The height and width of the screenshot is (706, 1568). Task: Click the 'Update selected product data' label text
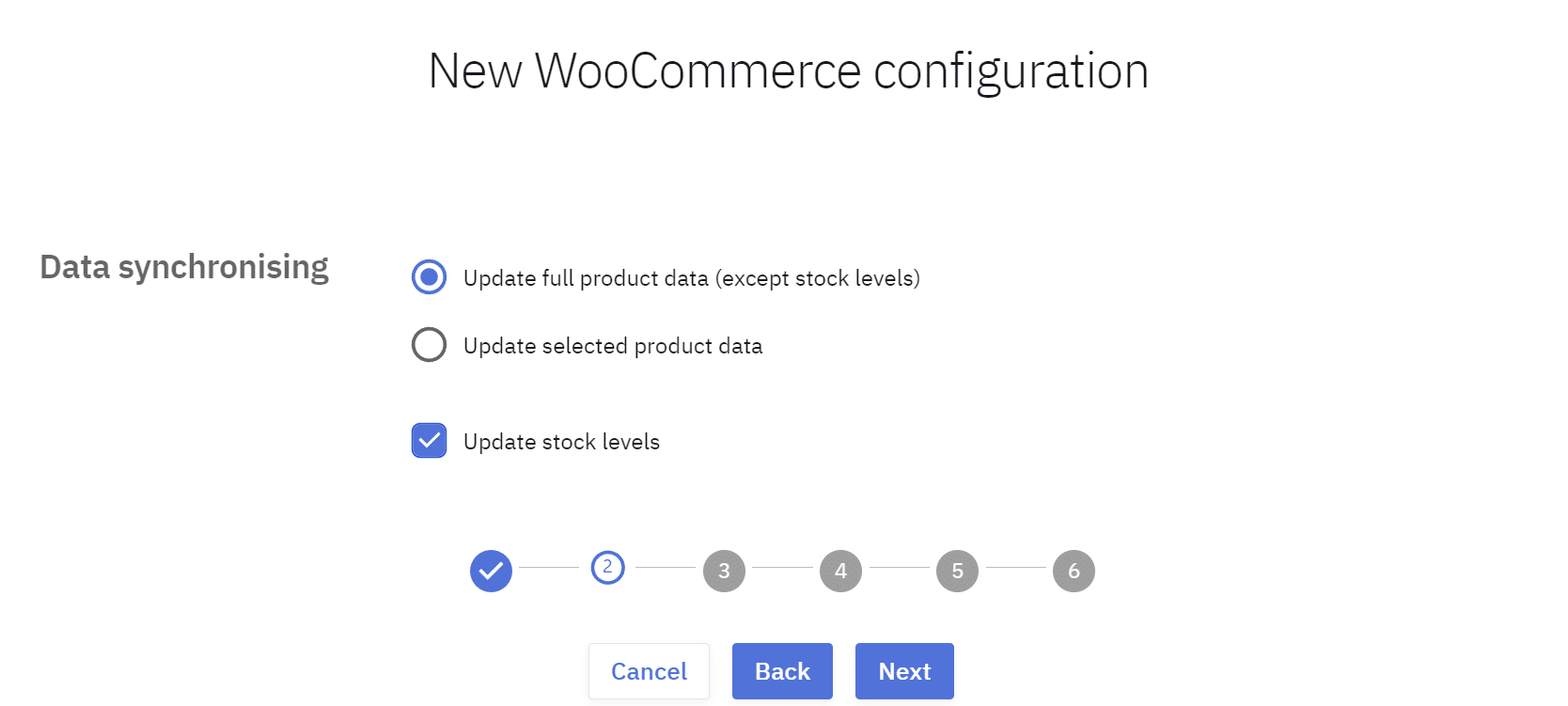(613, 346)
